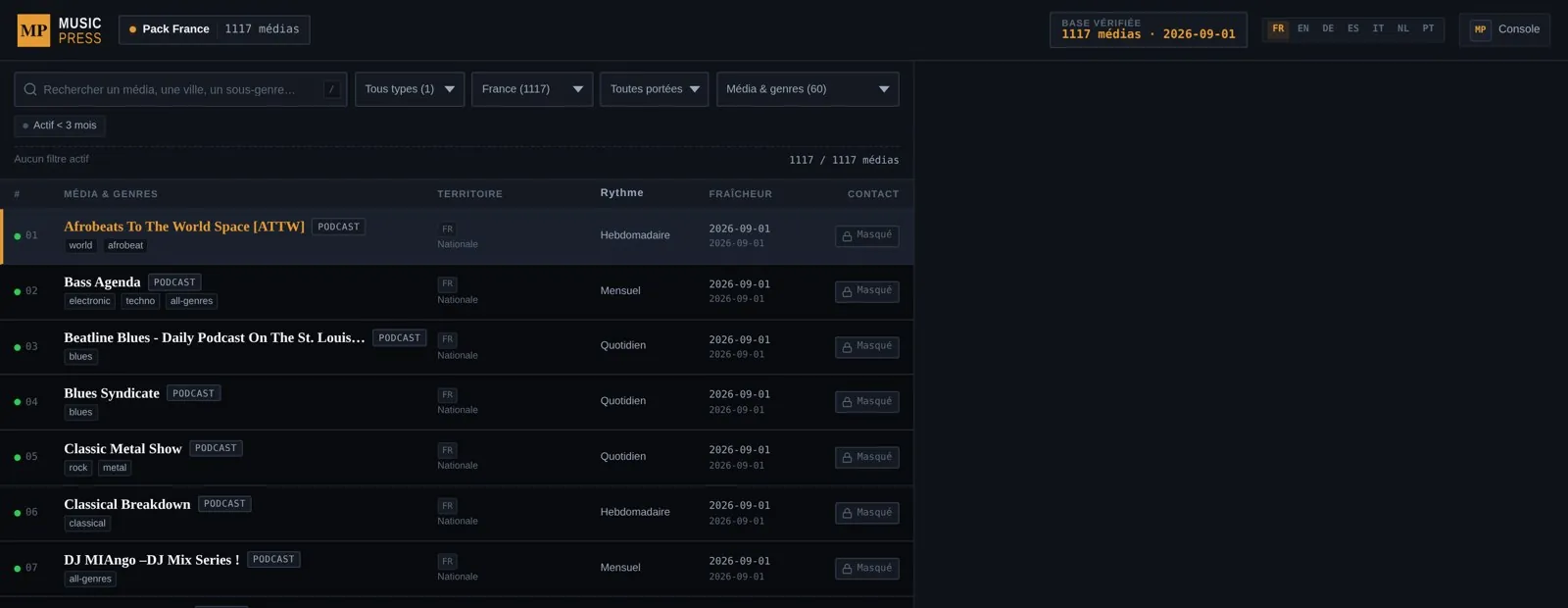Open the Blues Syndicate entry
Image resolution: width=1568 pixels, height=608 pixels.
click(112, 393)
